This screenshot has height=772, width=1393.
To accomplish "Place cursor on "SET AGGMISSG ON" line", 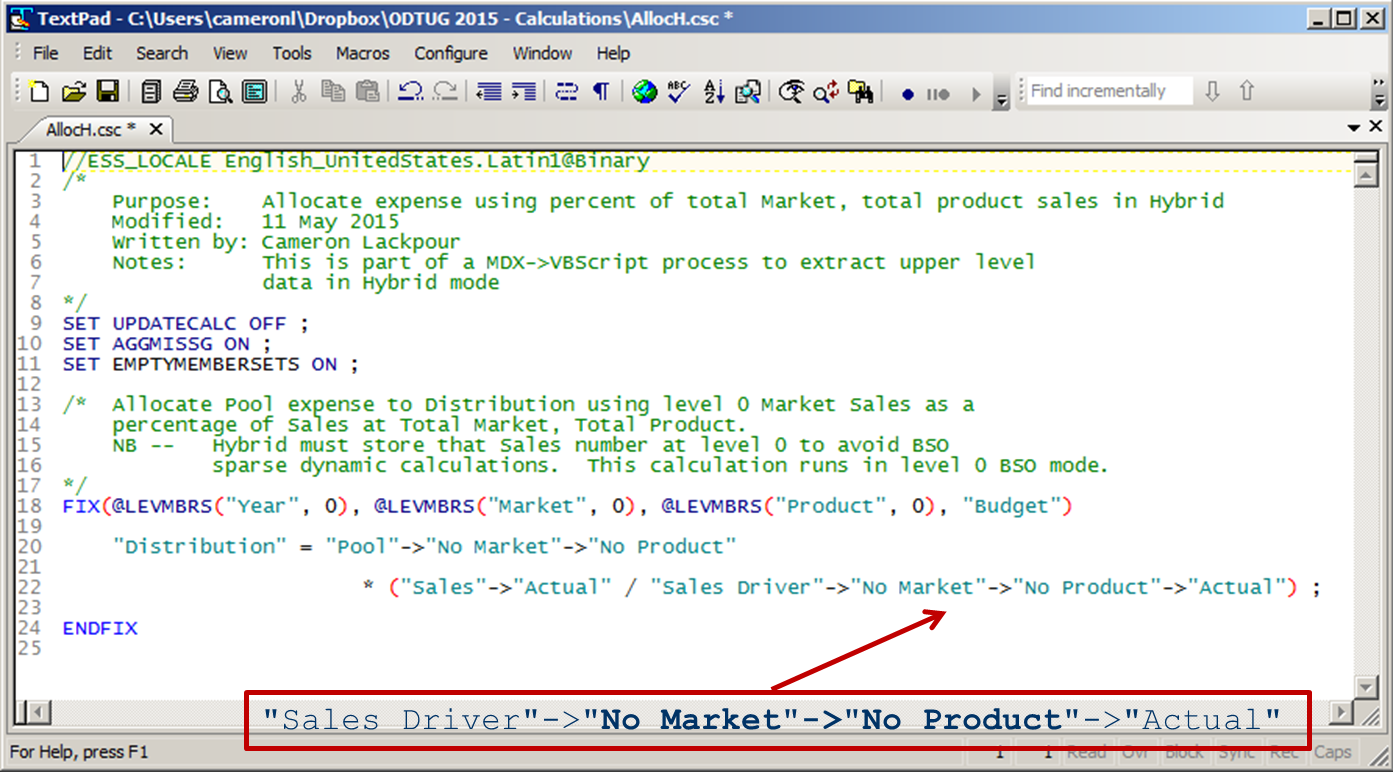I will pos(169,343).
